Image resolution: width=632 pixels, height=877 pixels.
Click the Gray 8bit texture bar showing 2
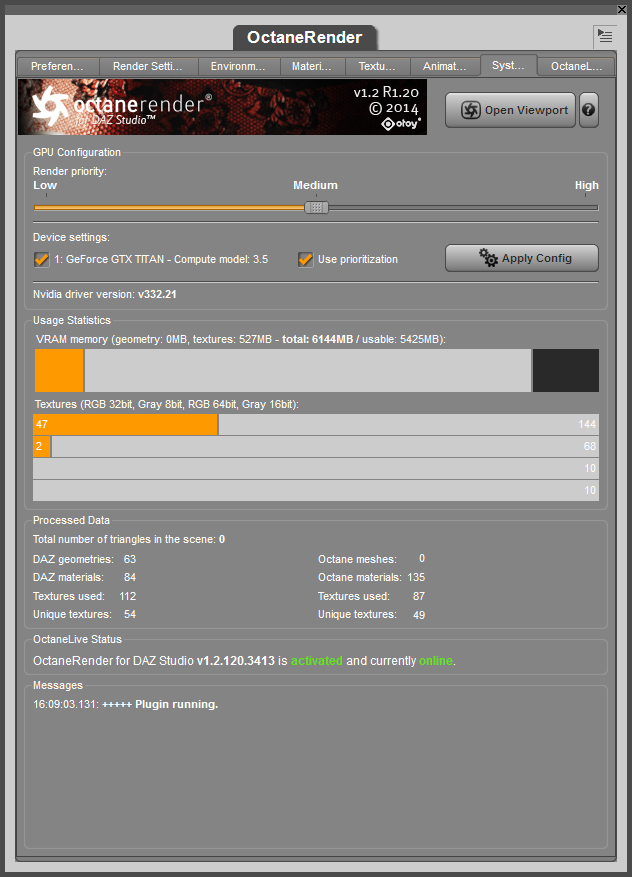[x=316, y=446]
